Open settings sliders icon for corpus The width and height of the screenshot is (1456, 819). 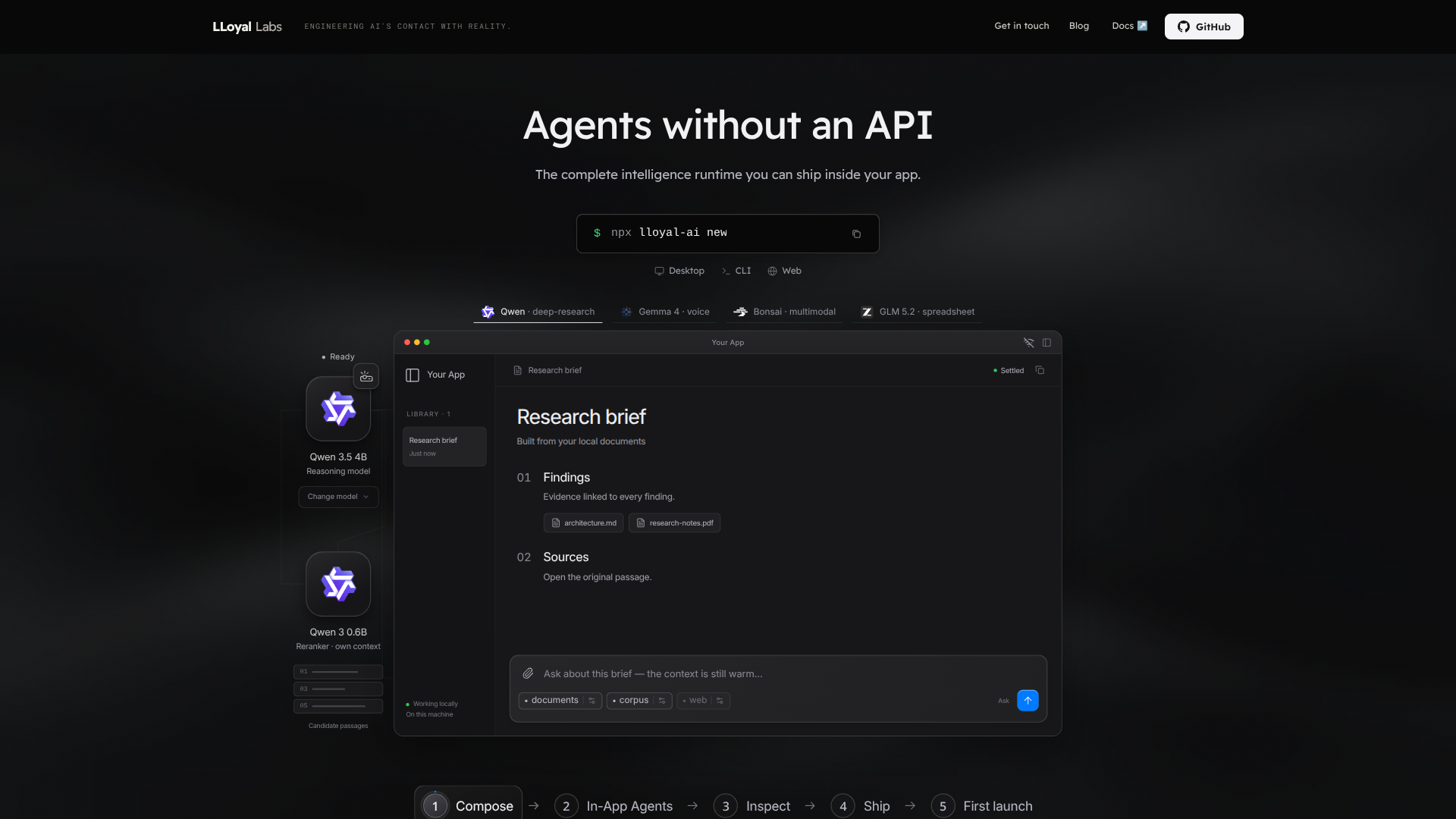(x=662, y=701)
